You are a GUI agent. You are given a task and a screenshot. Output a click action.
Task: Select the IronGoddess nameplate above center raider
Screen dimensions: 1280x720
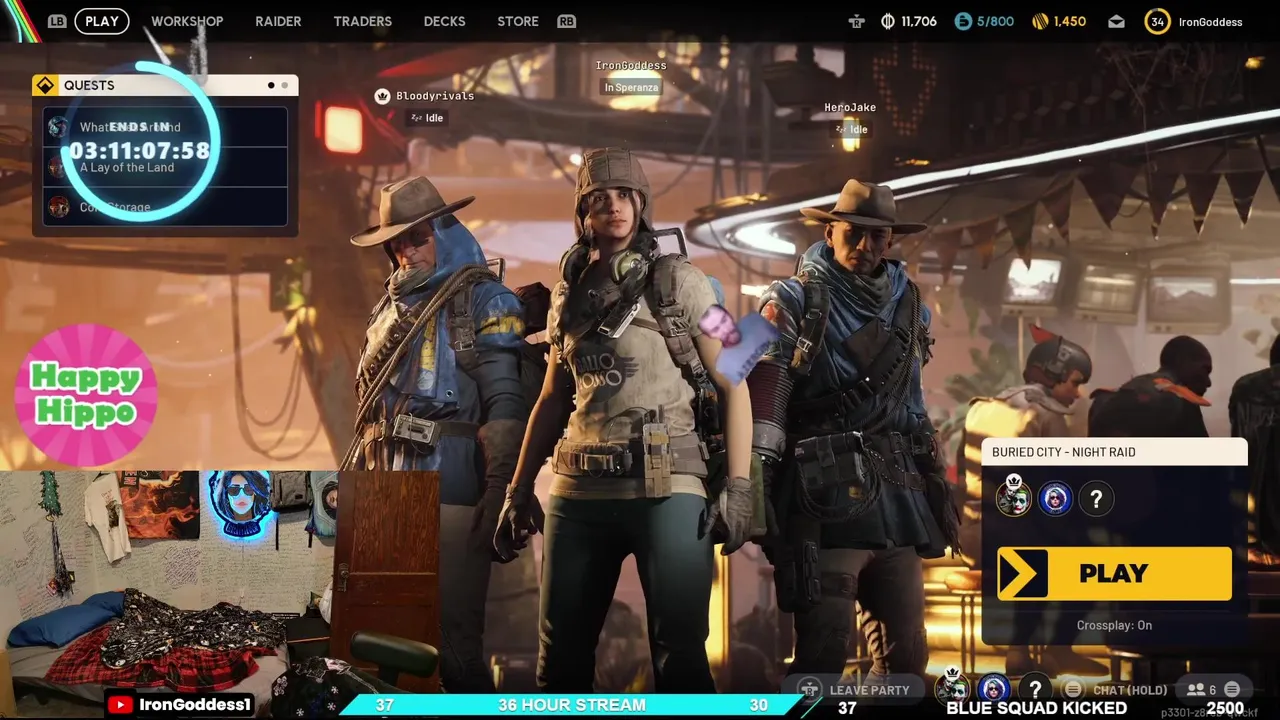coord(631,66)
